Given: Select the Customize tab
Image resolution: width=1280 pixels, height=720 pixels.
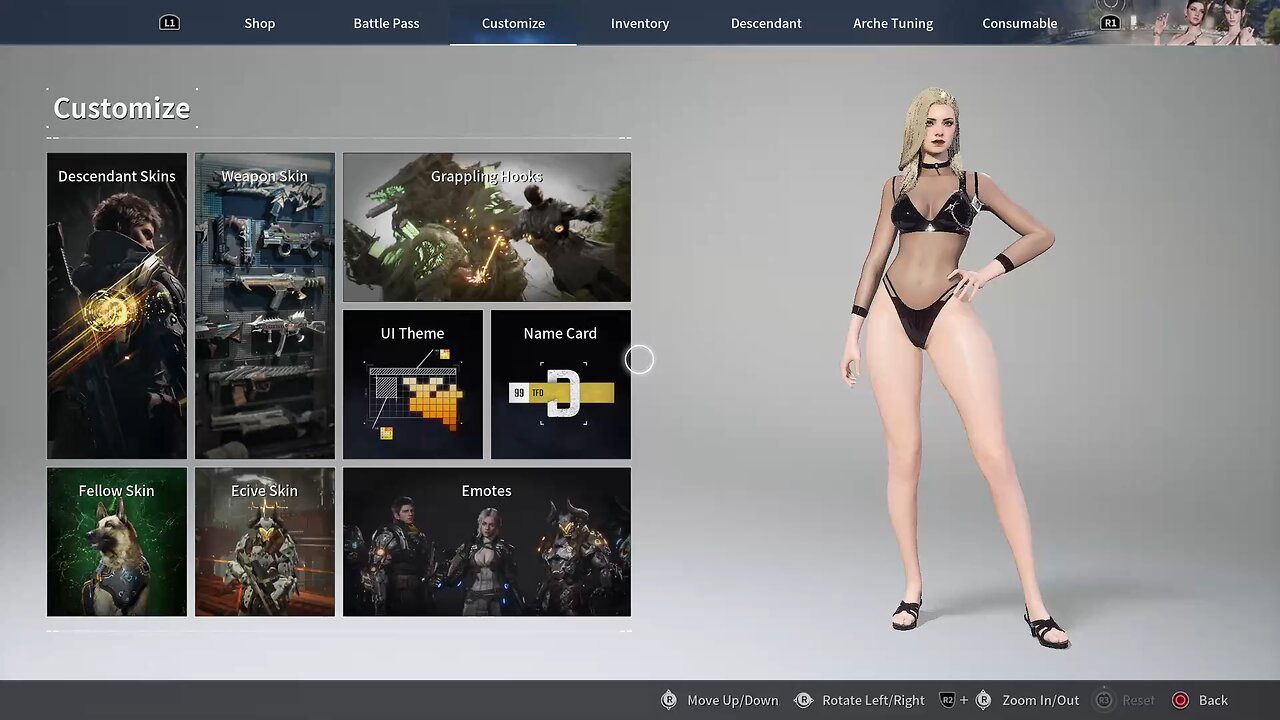Looking at the screenshot, I should click(513, 23).
